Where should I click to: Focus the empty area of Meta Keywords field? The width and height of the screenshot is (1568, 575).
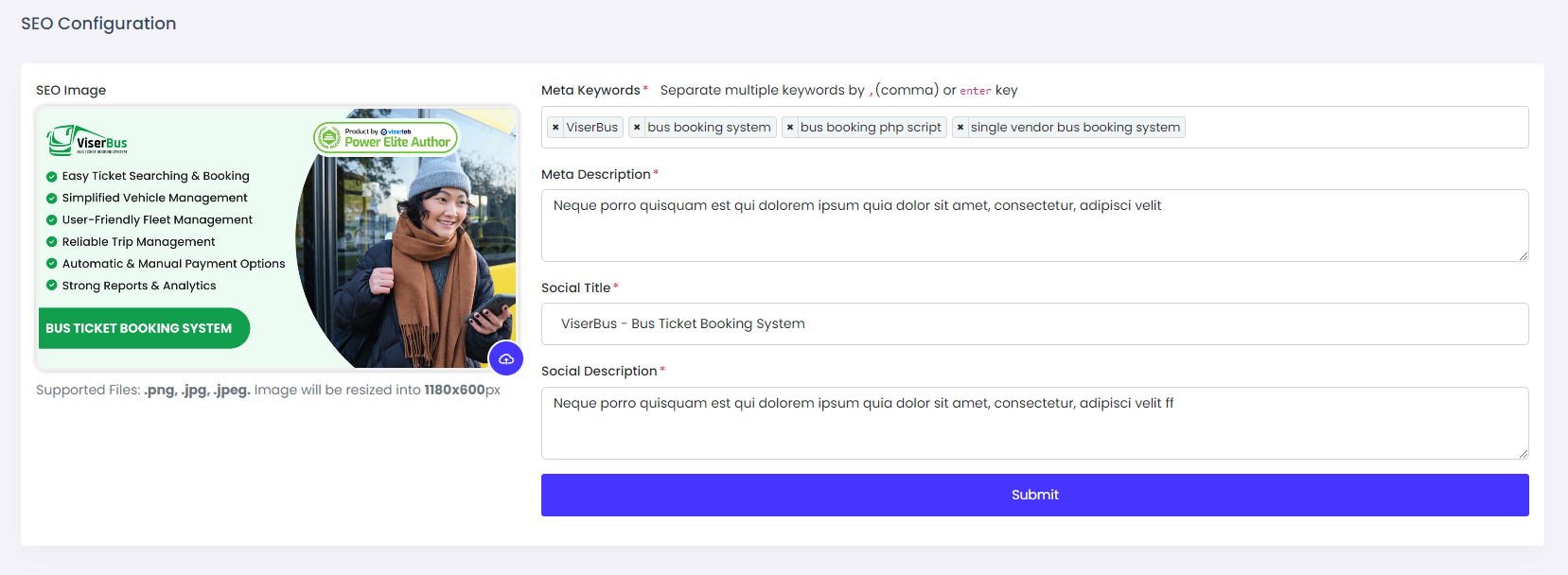(1353, 128)
